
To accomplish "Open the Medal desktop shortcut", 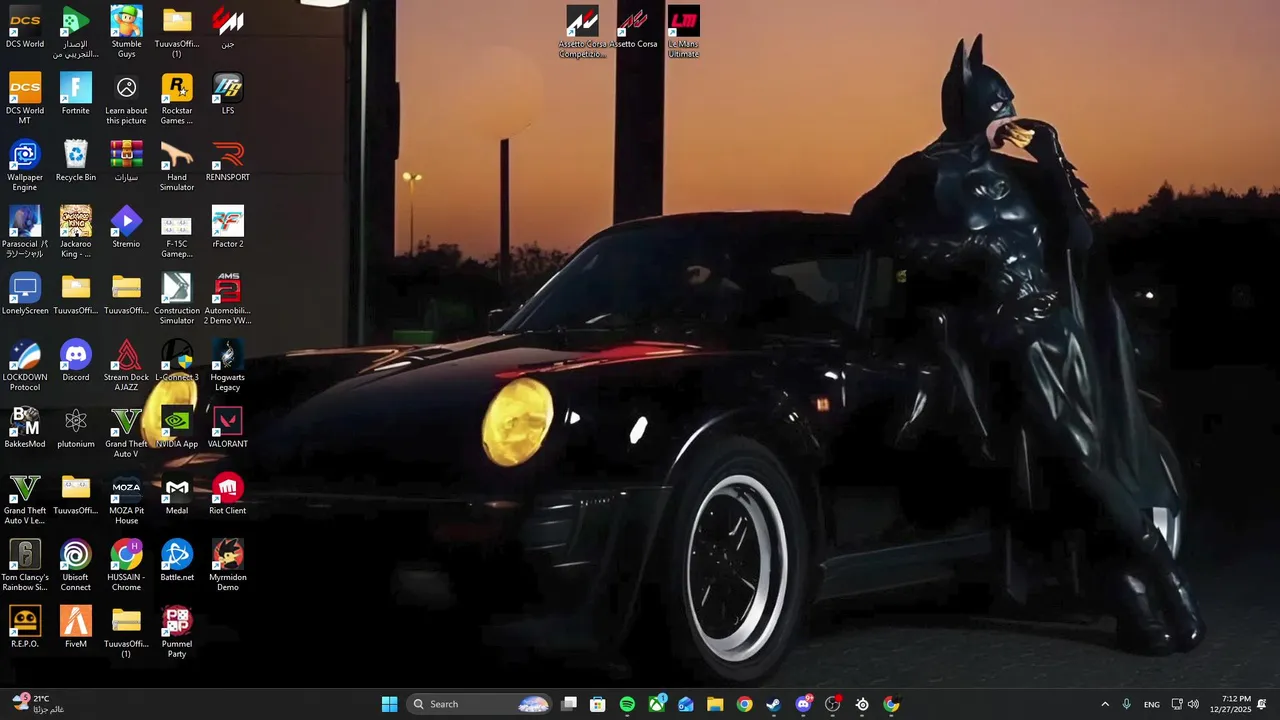I will [177, 494].
